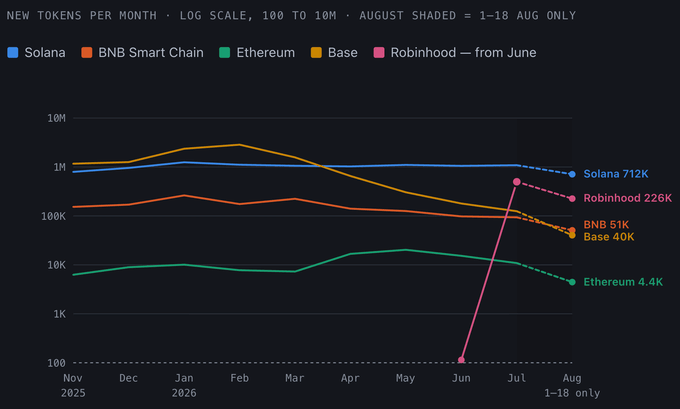Click the 1K y-axis label

click(59, 314)
